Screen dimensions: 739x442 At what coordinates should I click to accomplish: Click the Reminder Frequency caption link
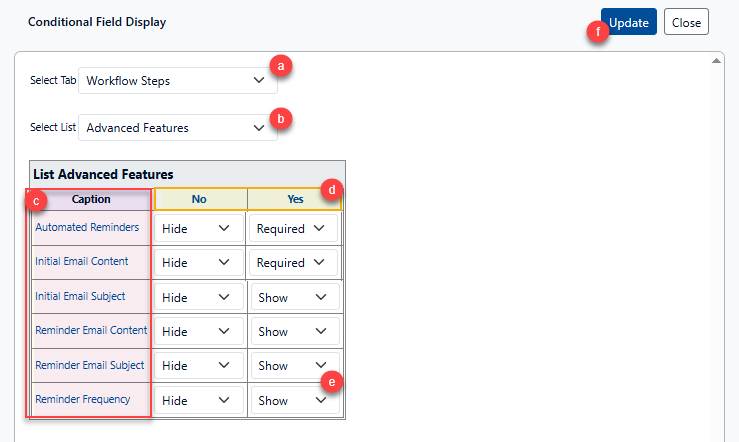(83, 399)
